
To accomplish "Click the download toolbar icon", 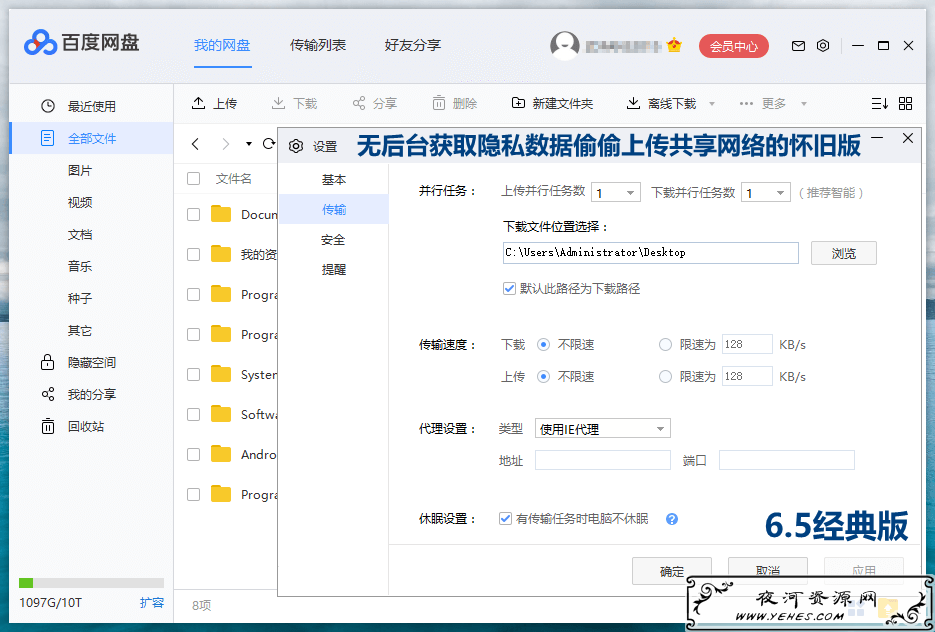I will [x=278, y=103].
